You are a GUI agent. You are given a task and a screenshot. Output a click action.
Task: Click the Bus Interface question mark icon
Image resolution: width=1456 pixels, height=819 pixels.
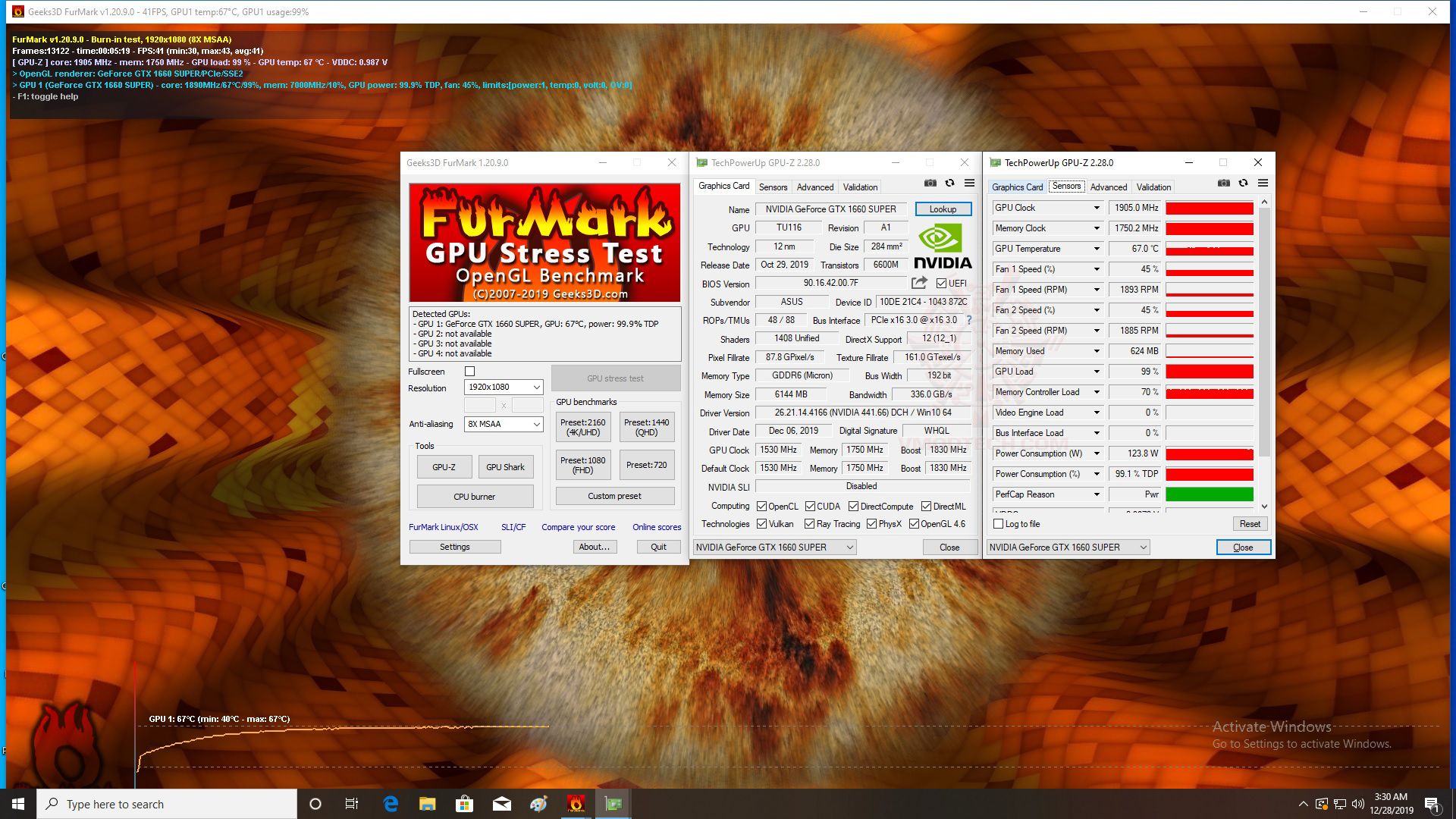pos(968,320)
